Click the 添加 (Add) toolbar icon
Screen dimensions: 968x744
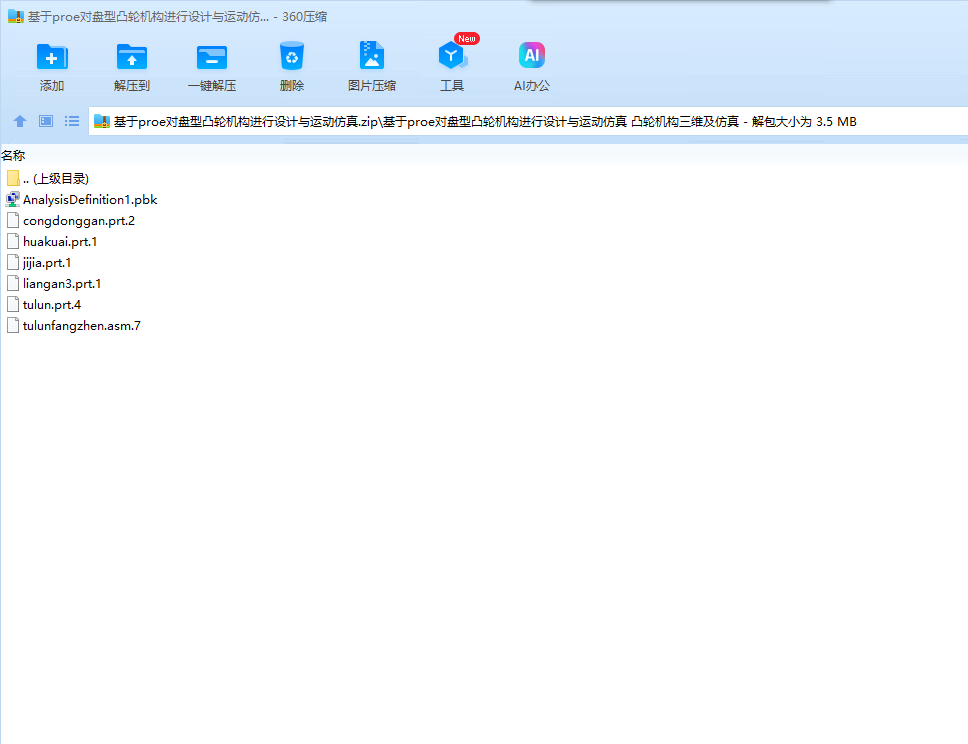(x=52, y=57)
